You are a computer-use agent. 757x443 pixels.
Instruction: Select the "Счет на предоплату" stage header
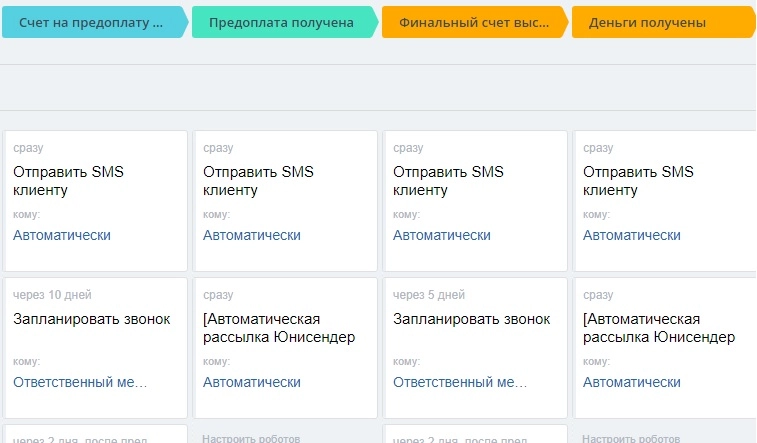tap(91, 22)
